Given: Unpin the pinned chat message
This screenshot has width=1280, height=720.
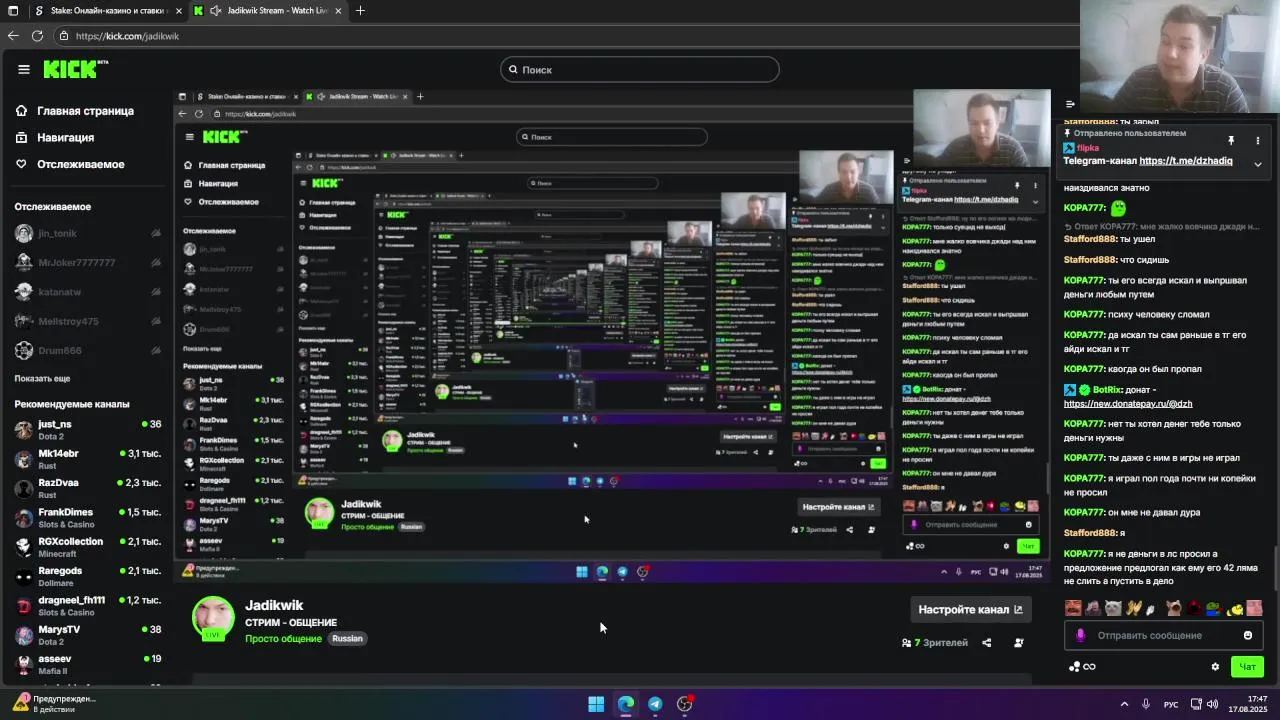Looking at the screenshot, I should (1231, 140).
